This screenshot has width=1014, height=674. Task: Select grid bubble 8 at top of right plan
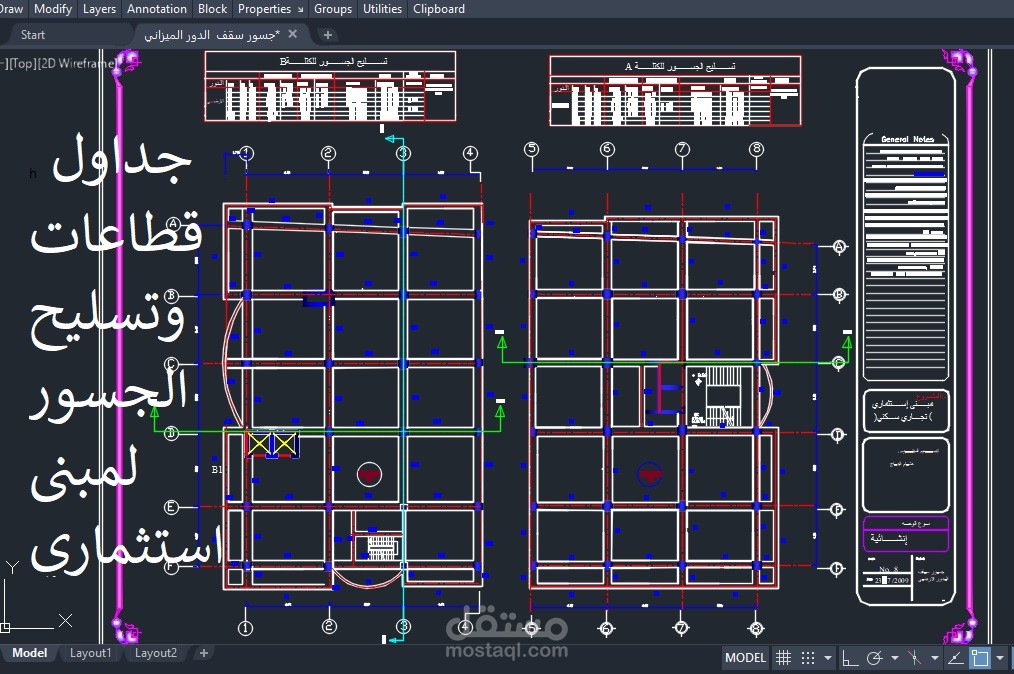click(x=757, y=149)
